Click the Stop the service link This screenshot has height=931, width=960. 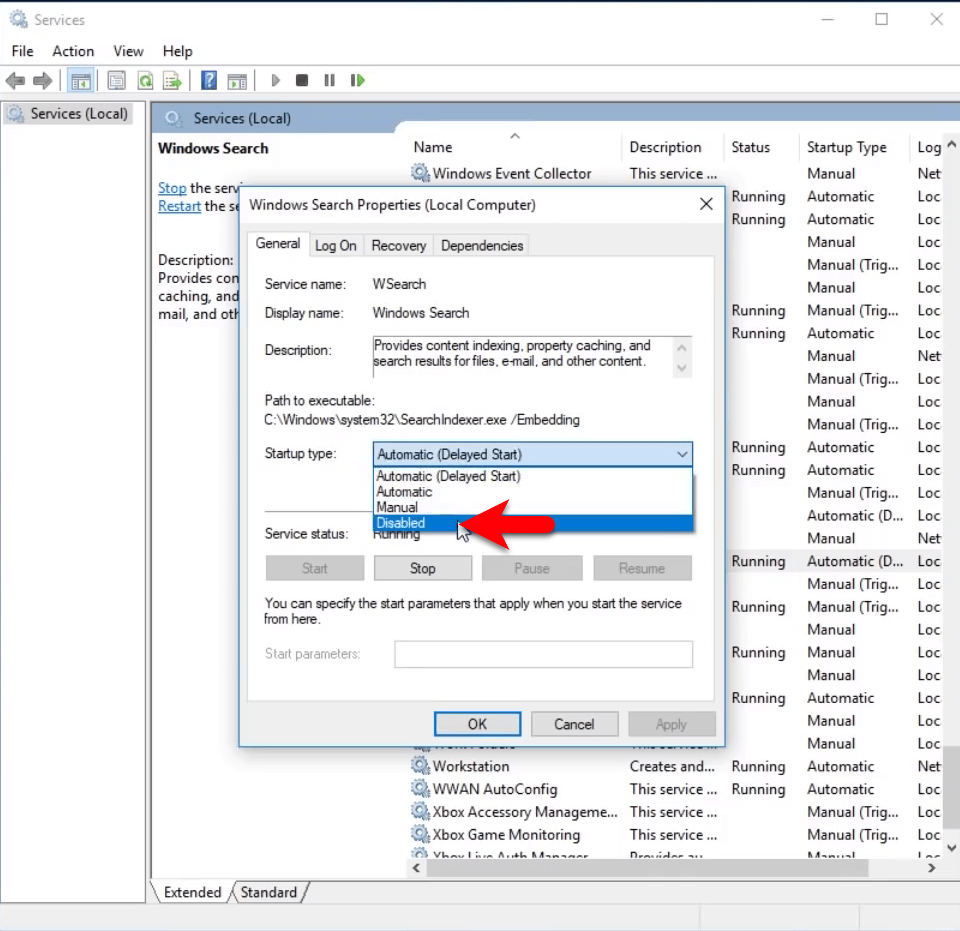coord(172,188)
